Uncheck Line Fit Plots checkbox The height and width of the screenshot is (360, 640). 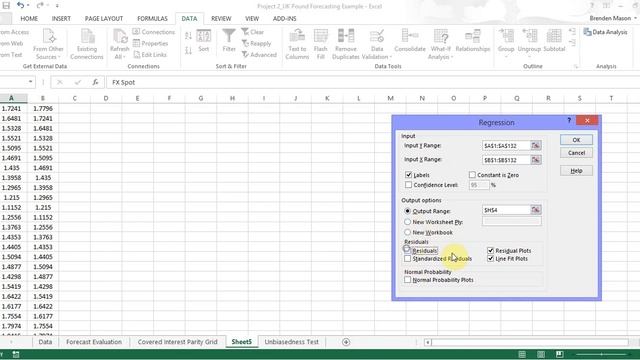[x=491, y=259]
